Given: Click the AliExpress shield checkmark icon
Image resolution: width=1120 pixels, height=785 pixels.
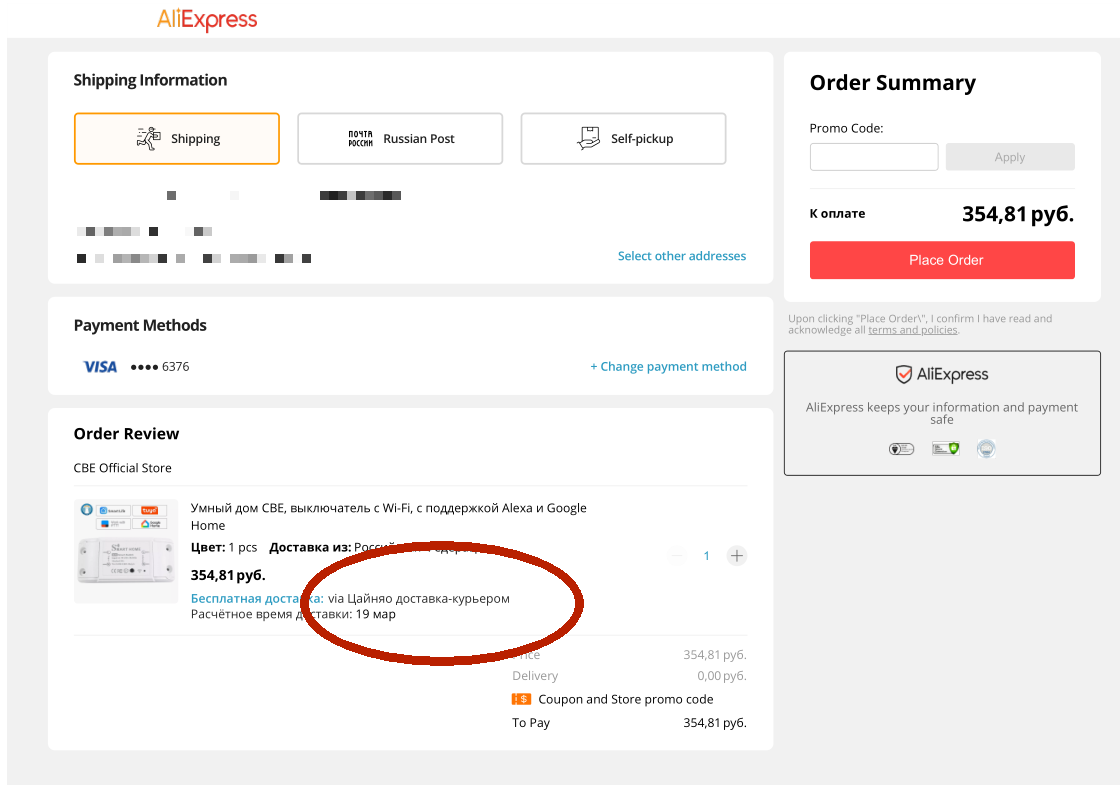Looking at the screenshot, I should 904,375.
